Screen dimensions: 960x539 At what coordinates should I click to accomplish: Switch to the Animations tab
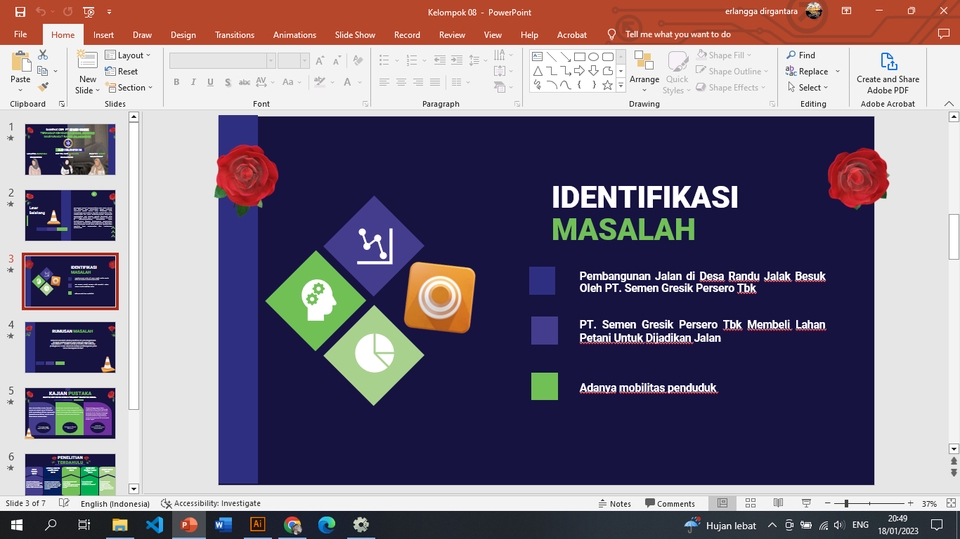coord(294,34)
